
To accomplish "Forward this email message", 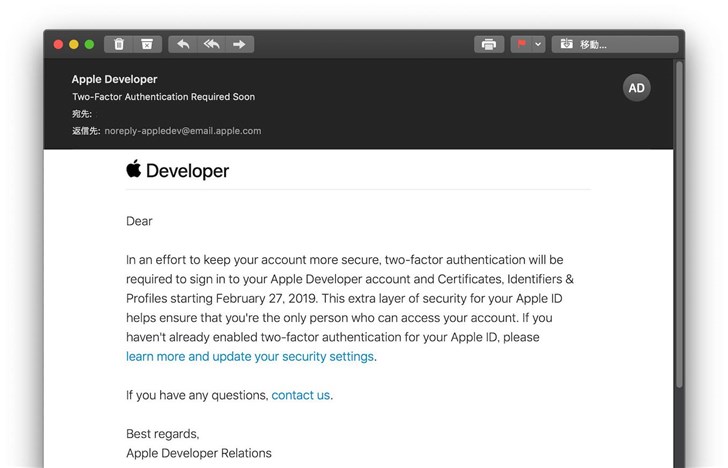I will 240,44.
